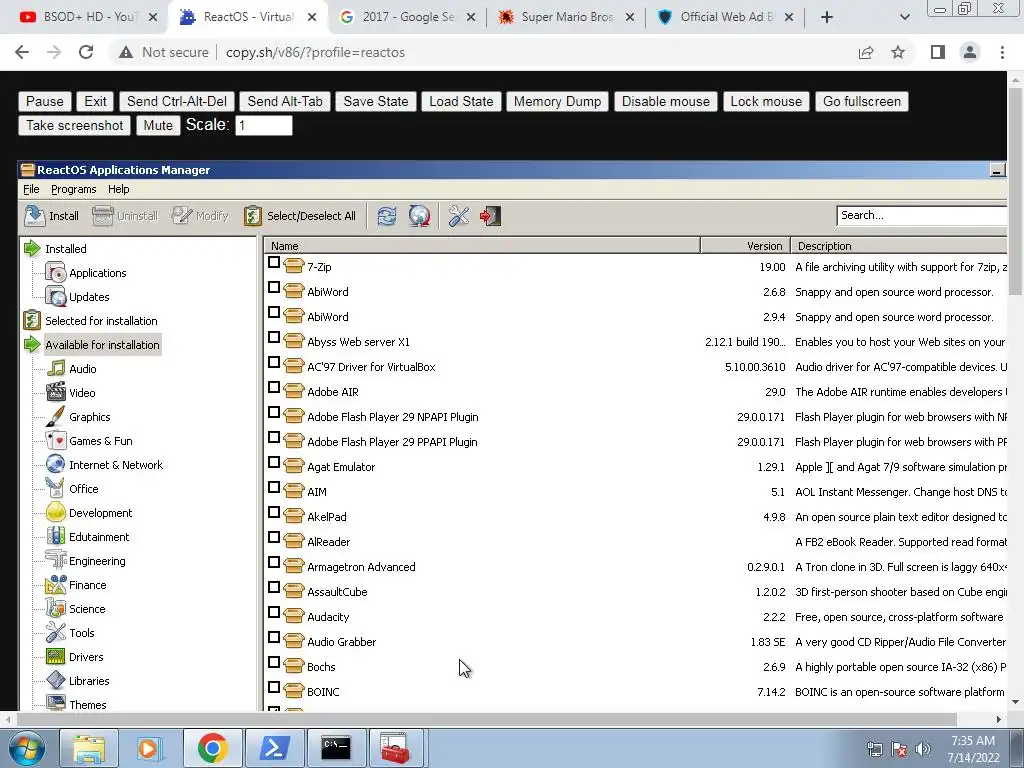Click the globe update database icon

point(419,216)
